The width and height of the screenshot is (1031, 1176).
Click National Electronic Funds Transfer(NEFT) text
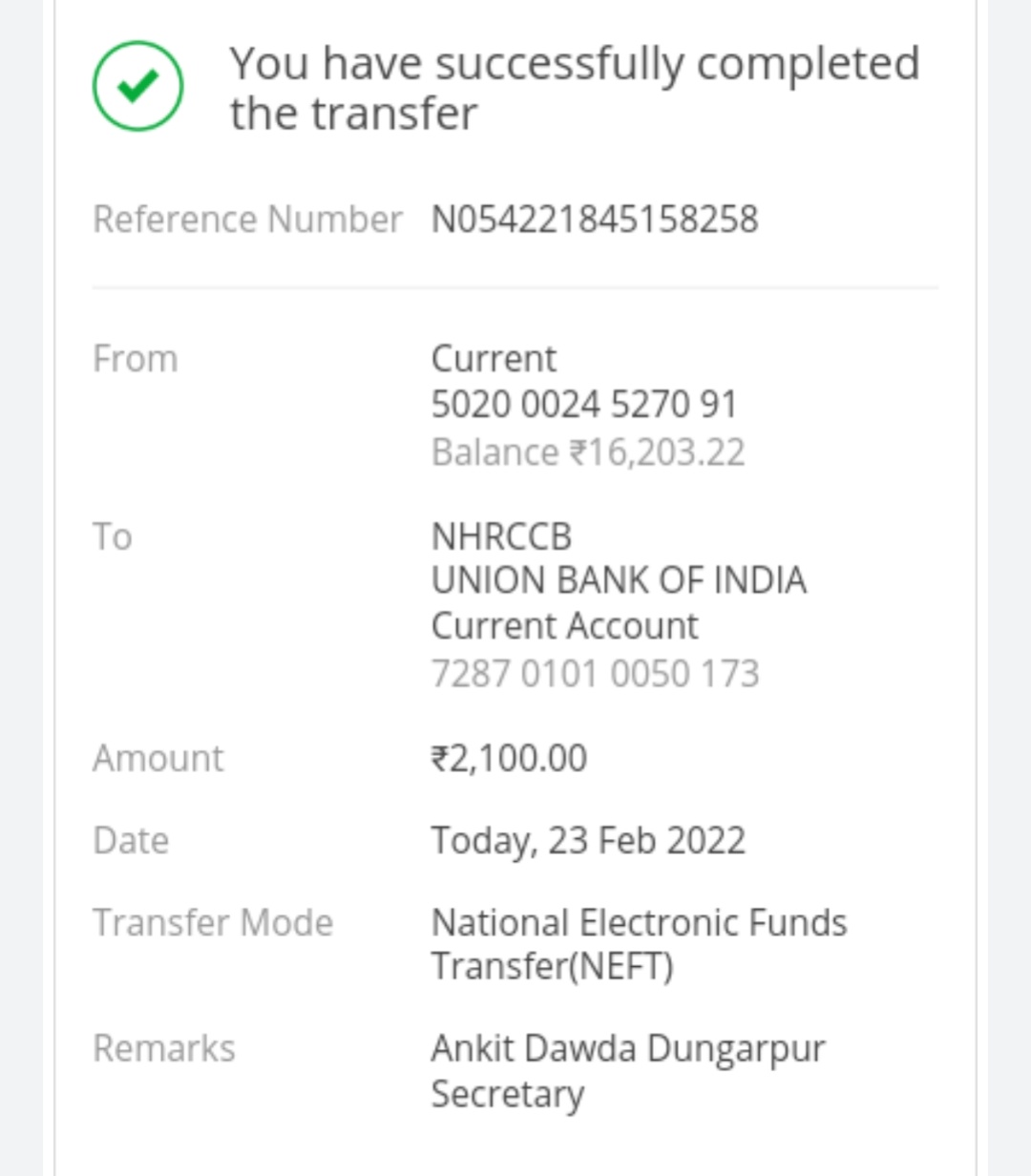[639, 944]
